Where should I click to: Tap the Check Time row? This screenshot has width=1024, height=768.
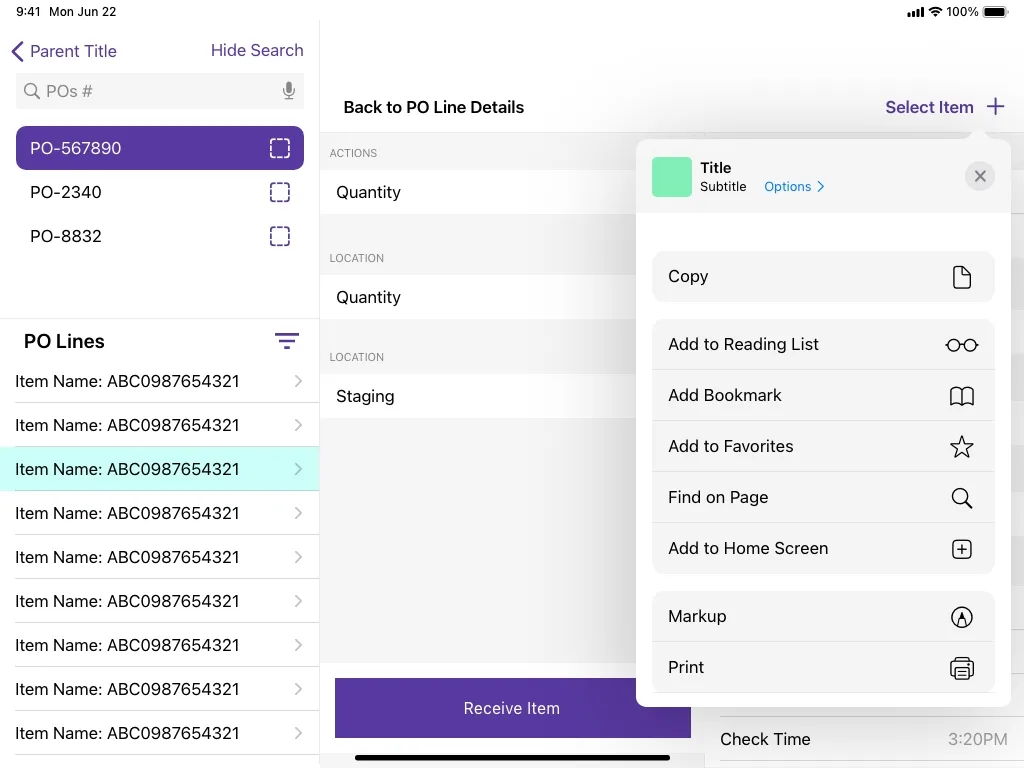tap(863, 739)
